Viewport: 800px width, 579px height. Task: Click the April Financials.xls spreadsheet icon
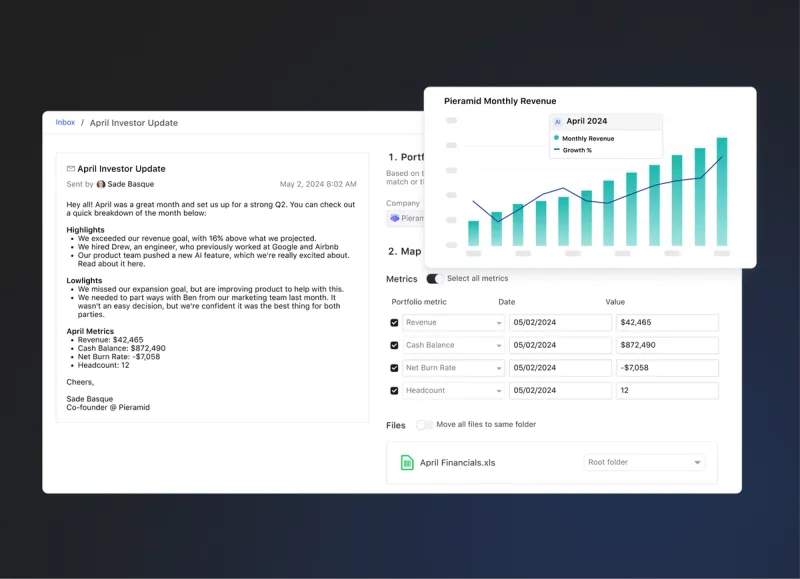click(x=406, y=462)
